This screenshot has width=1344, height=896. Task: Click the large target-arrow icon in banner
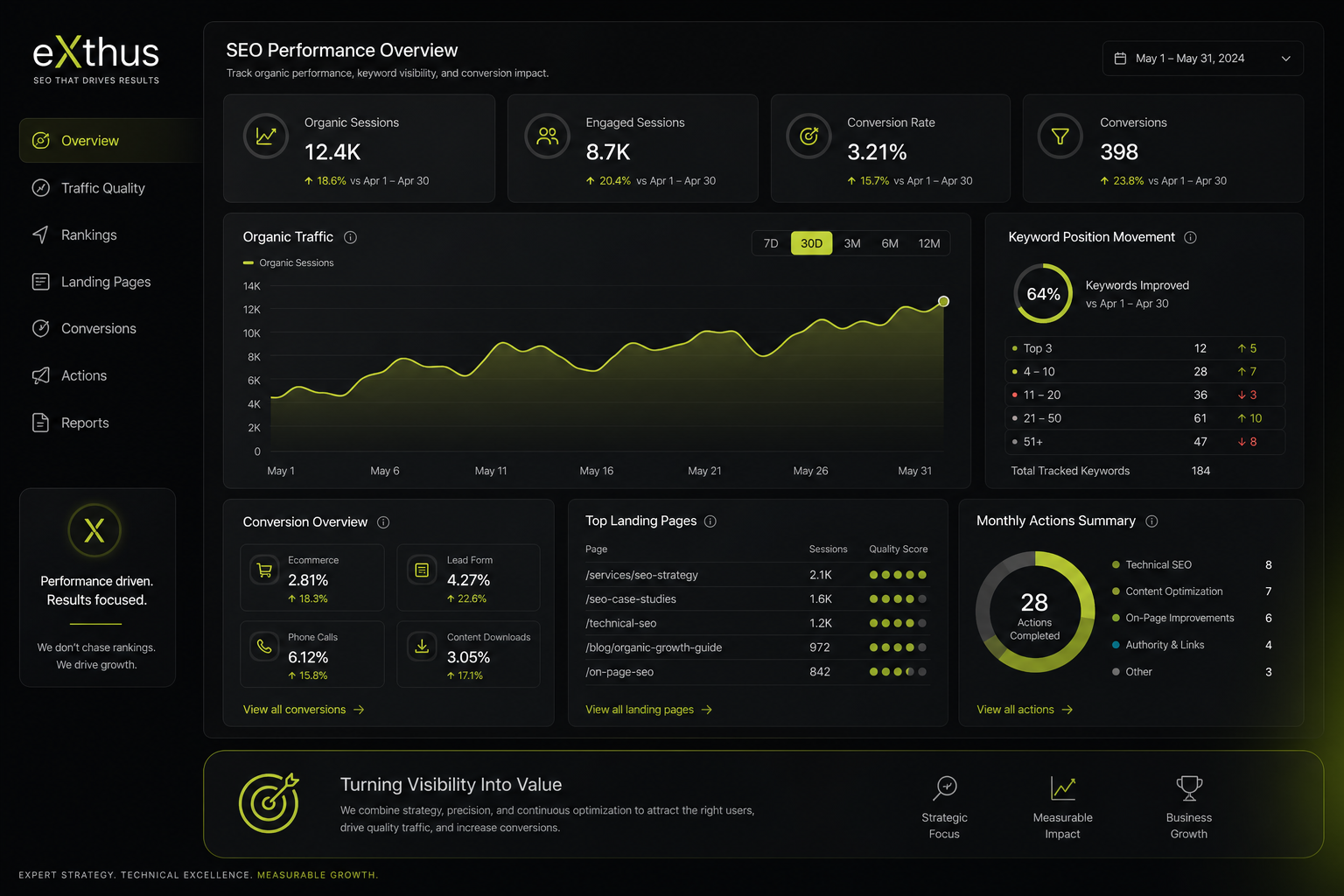coord(269,802)
